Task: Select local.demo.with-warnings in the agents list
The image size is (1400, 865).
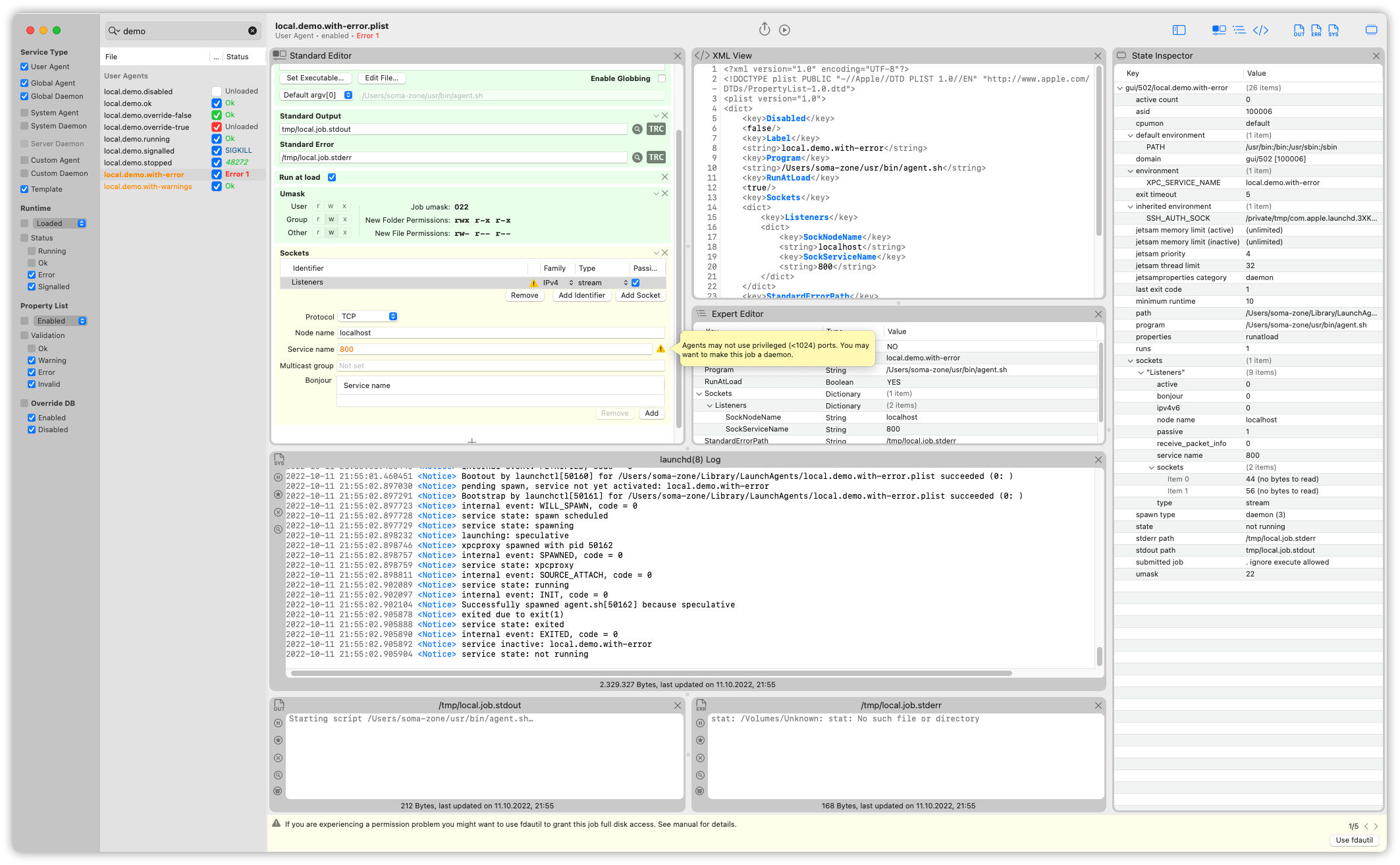Action: tap(148, 186)
